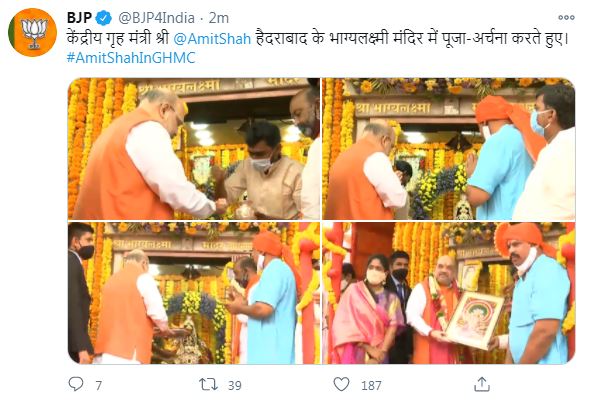Viewport: 590px width, 401px height.
Task: Click the reply count 7
Action: [99, 386]
